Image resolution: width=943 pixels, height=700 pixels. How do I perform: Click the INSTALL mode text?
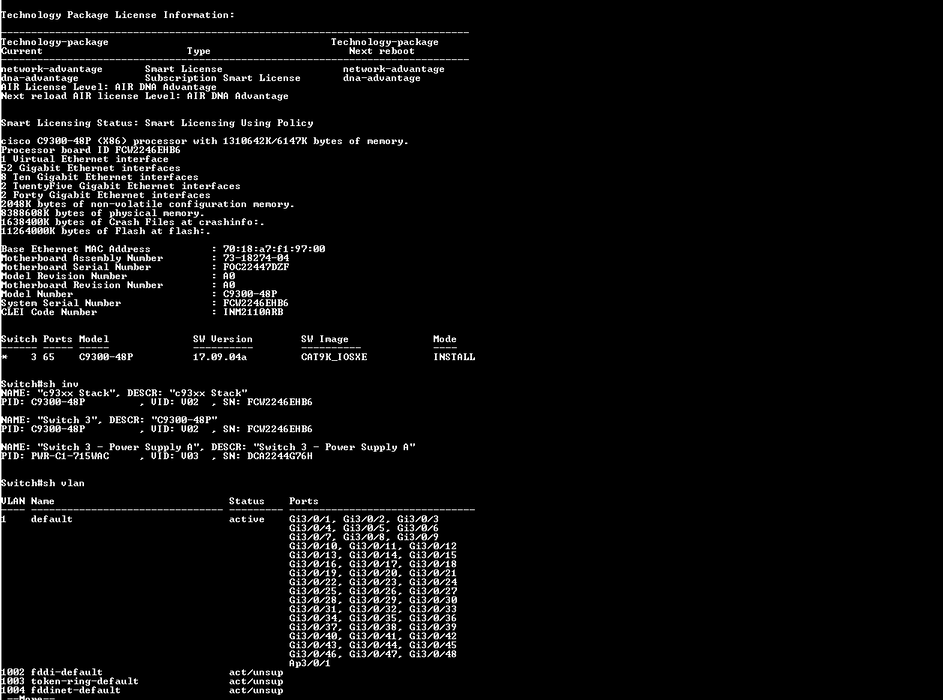tap(455, 357)
